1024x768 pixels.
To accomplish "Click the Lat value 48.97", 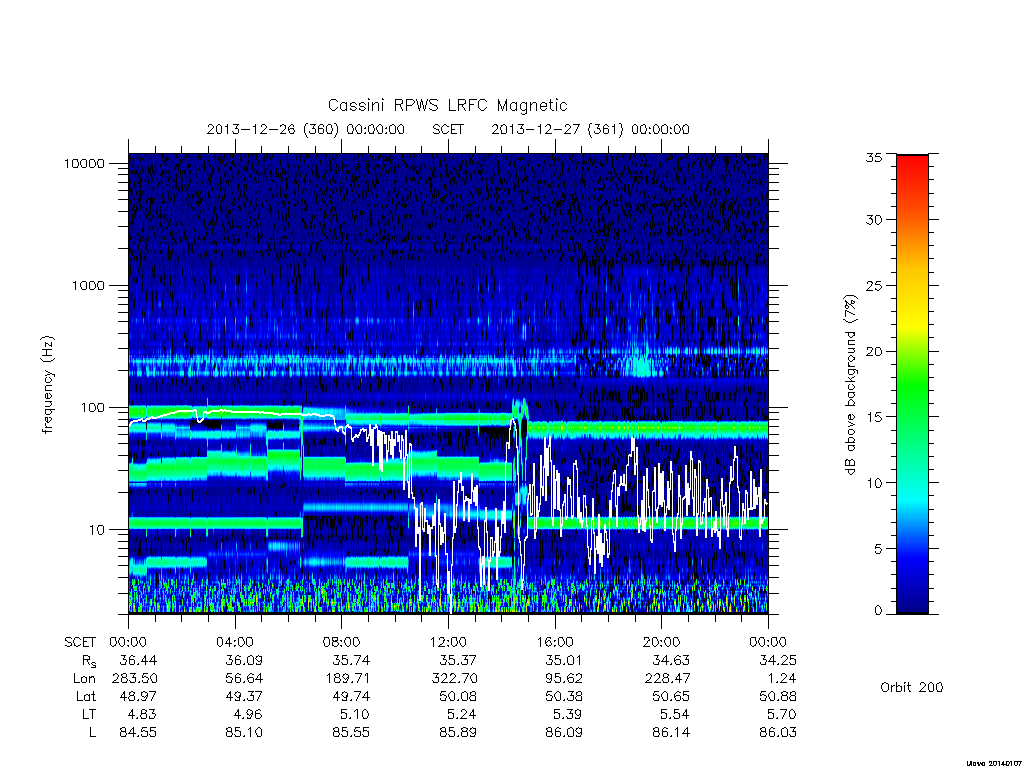I will 138,696.
